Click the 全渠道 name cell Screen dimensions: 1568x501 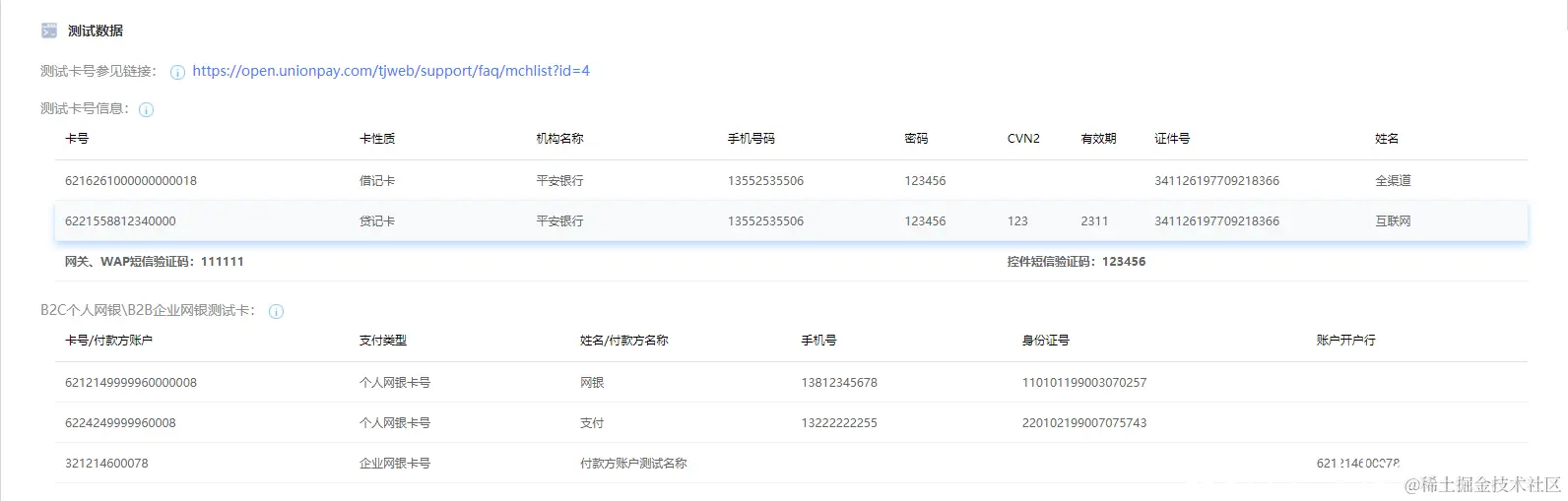click(1393, 181)
